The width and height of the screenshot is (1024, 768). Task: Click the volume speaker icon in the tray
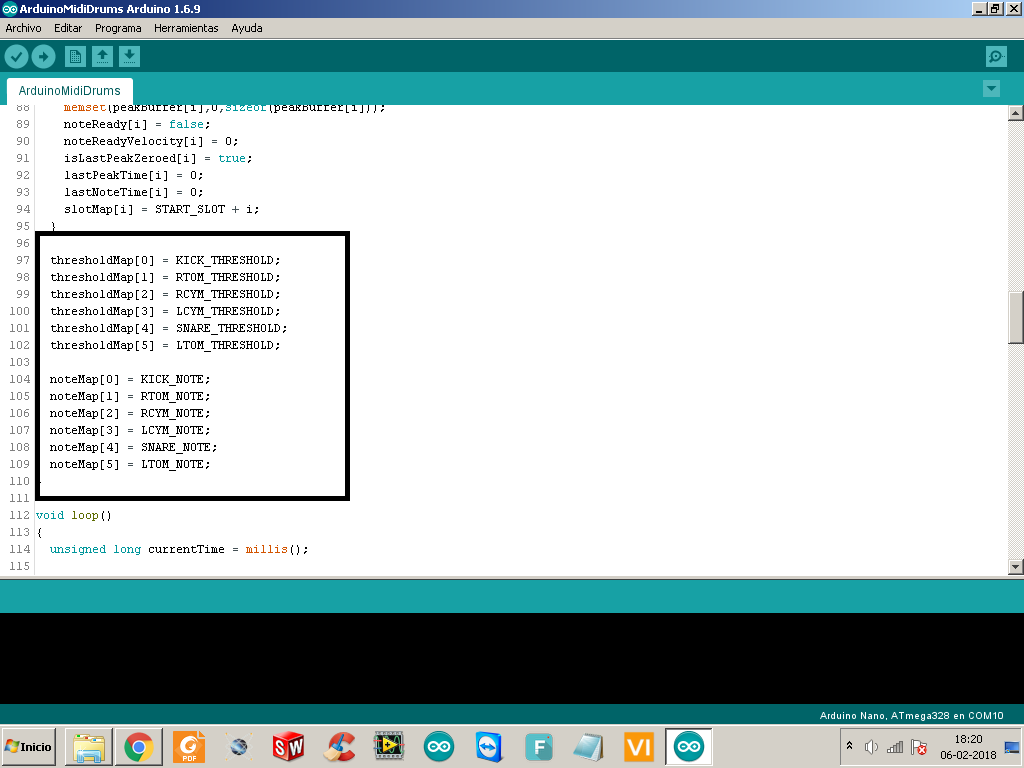point(871,747)
